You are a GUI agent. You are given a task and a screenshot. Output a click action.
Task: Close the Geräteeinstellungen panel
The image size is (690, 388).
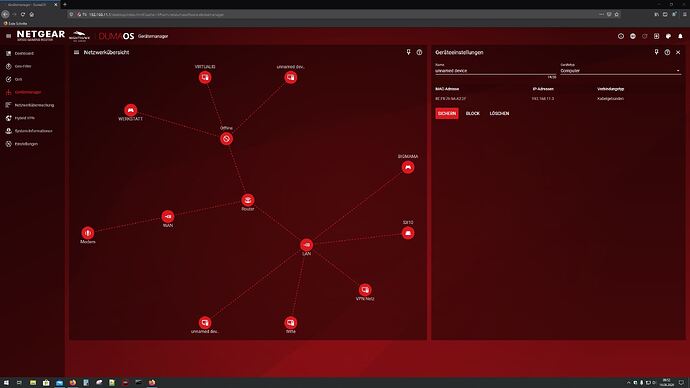tap(678, 52)
